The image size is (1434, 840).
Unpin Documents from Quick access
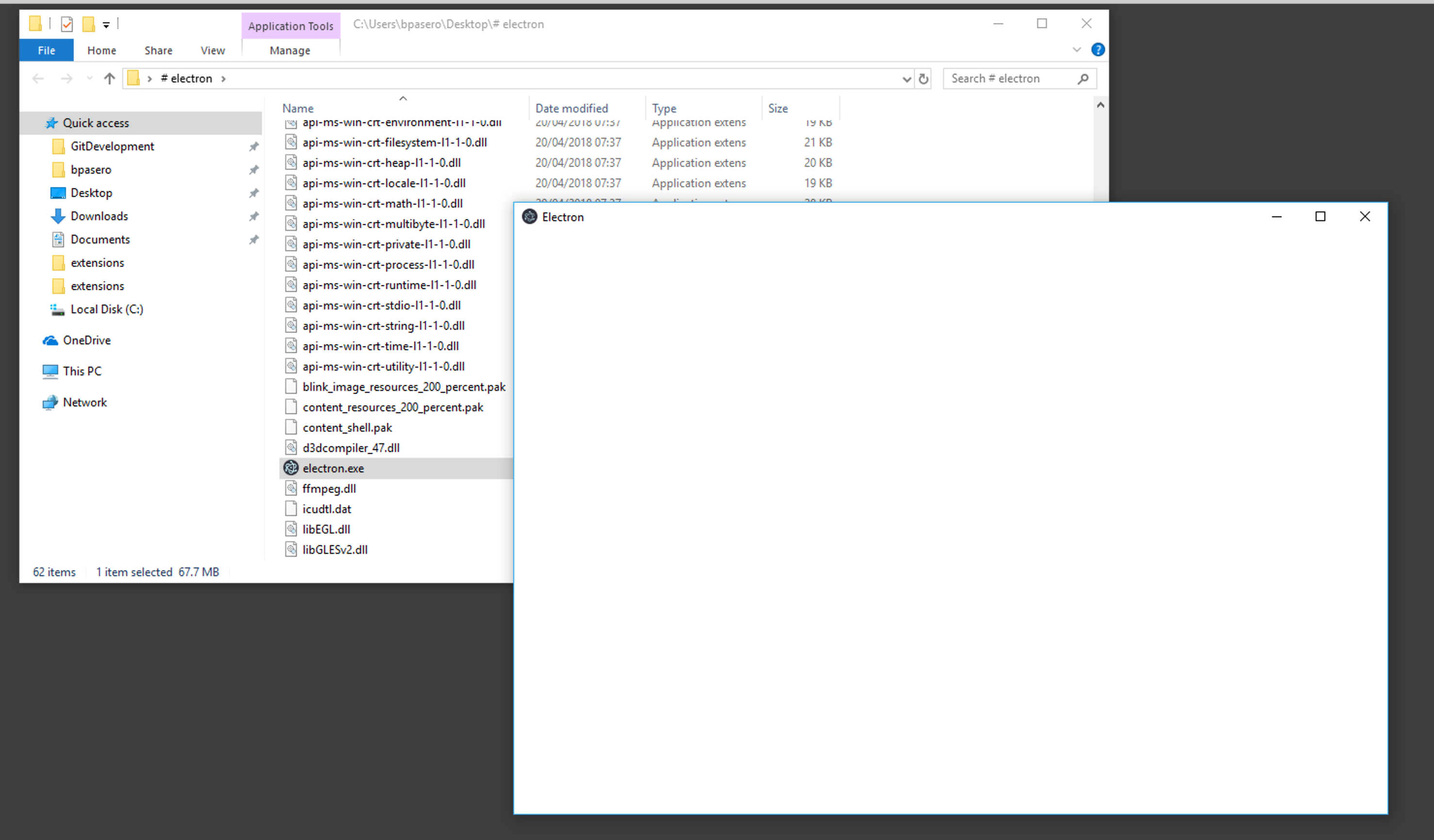point(254,240)
